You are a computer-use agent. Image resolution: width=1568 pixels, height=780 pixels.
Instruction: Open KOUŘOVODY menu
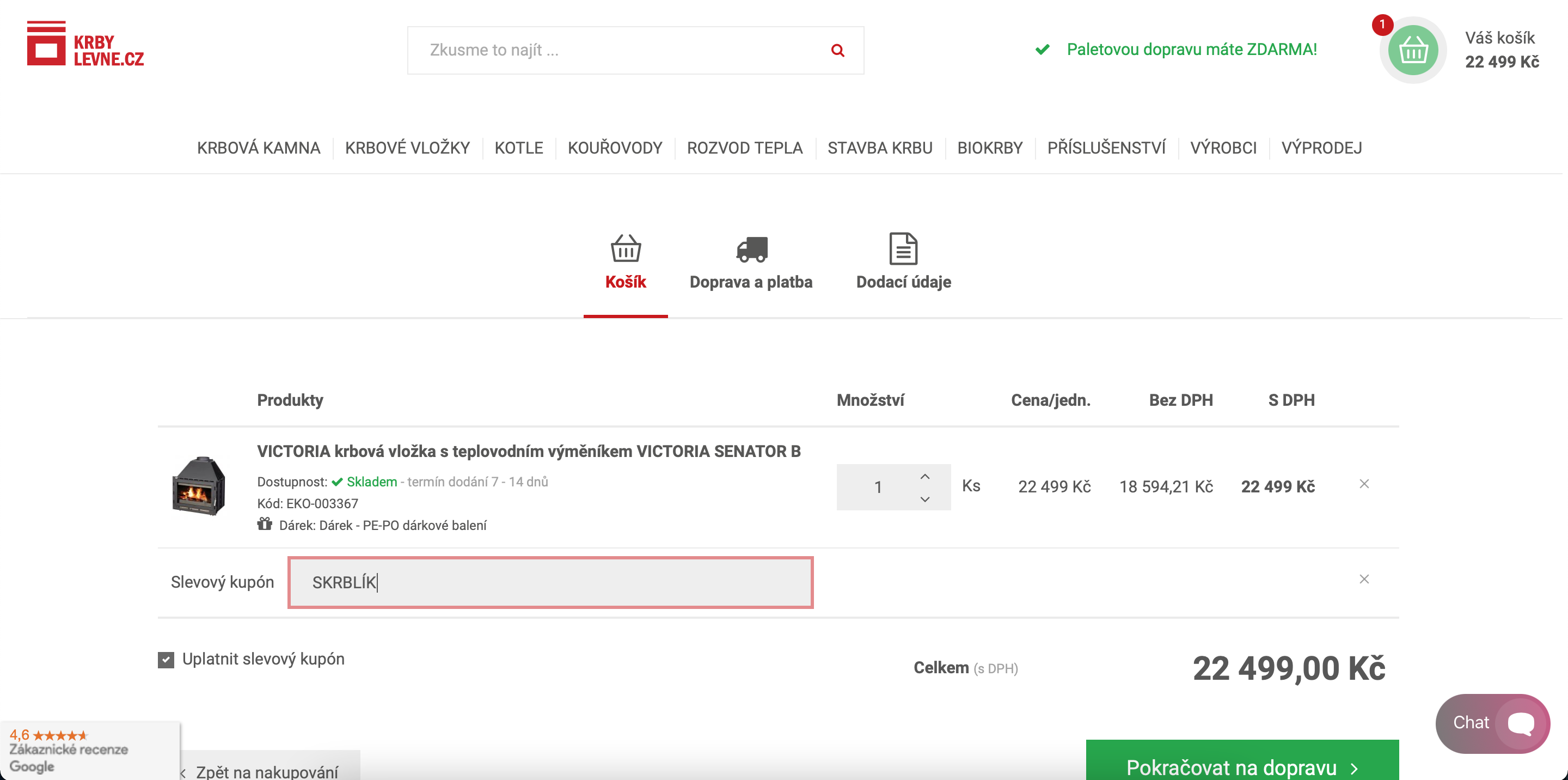pos(615,148)
